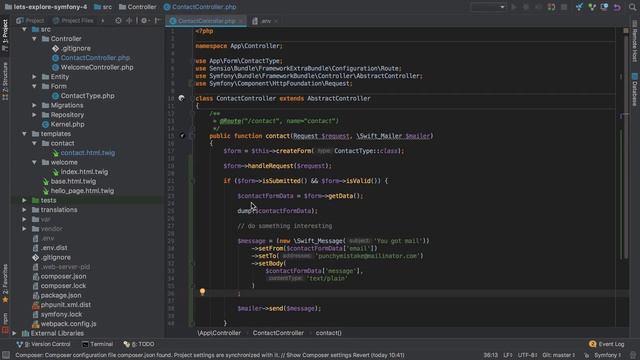
Task: Select composer.json in project tree
Action: [x=63, y=276]
